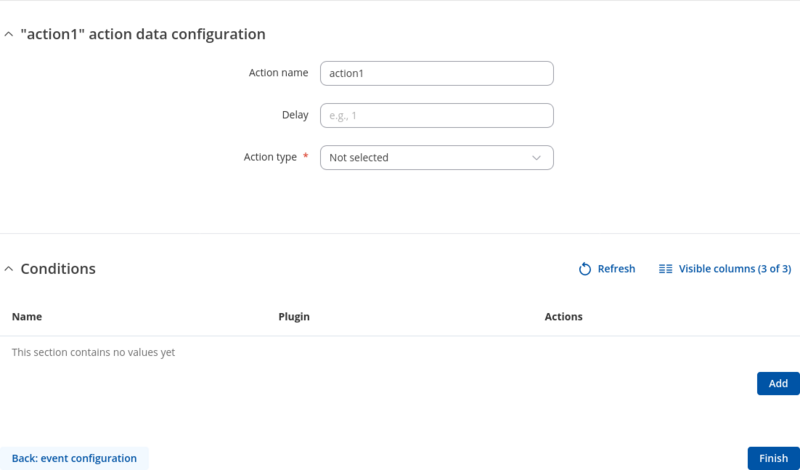This screenshot has height=470, width=800.
Task: Open "Visible columns (3 of 3)" text
Action: coord(735,269)
